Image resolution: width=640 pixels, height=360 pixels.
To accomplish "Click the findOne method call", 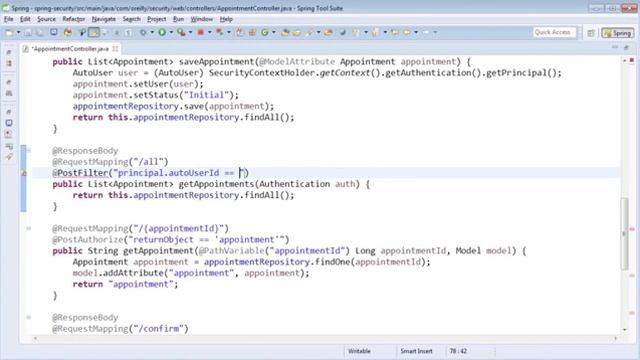I will (333, 262).
